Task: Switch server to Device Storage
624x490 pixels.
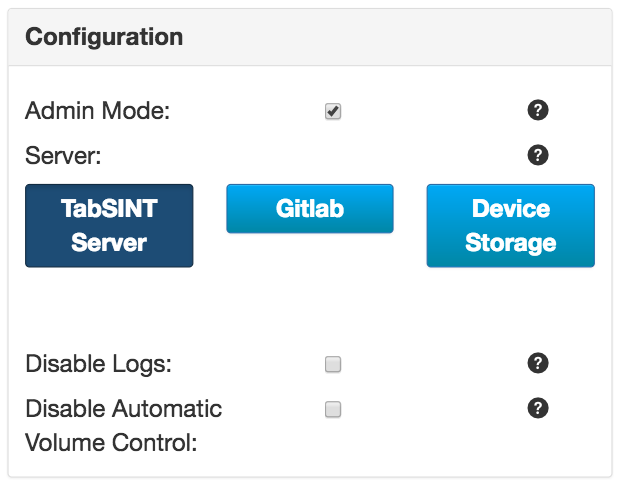Action: (511, 225)
